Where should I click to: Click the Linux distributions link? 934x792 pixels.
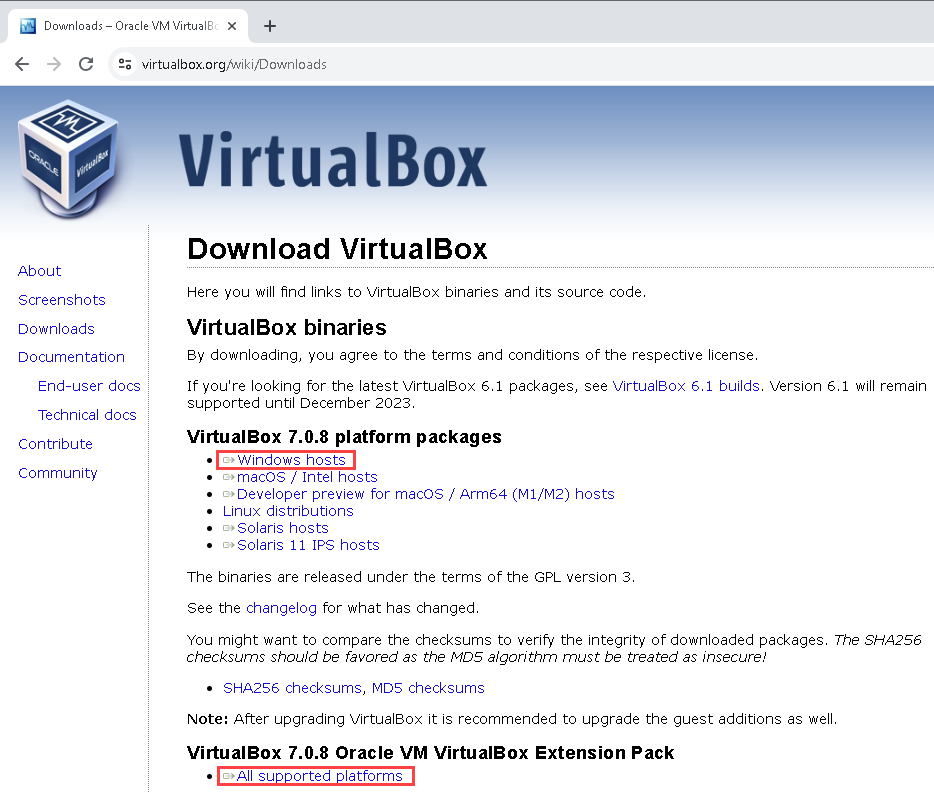click(x=288, y=511)
